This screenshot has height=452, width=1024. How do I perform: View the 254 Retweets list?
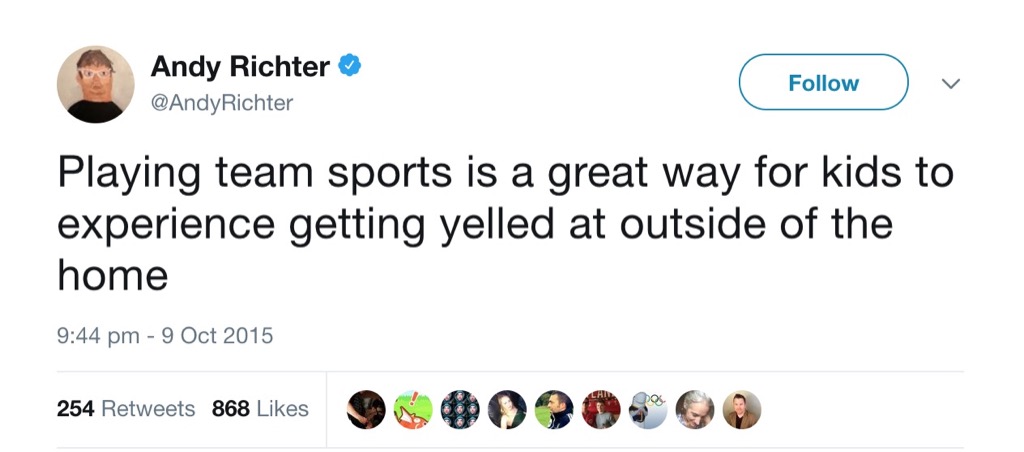pos(126,409)
